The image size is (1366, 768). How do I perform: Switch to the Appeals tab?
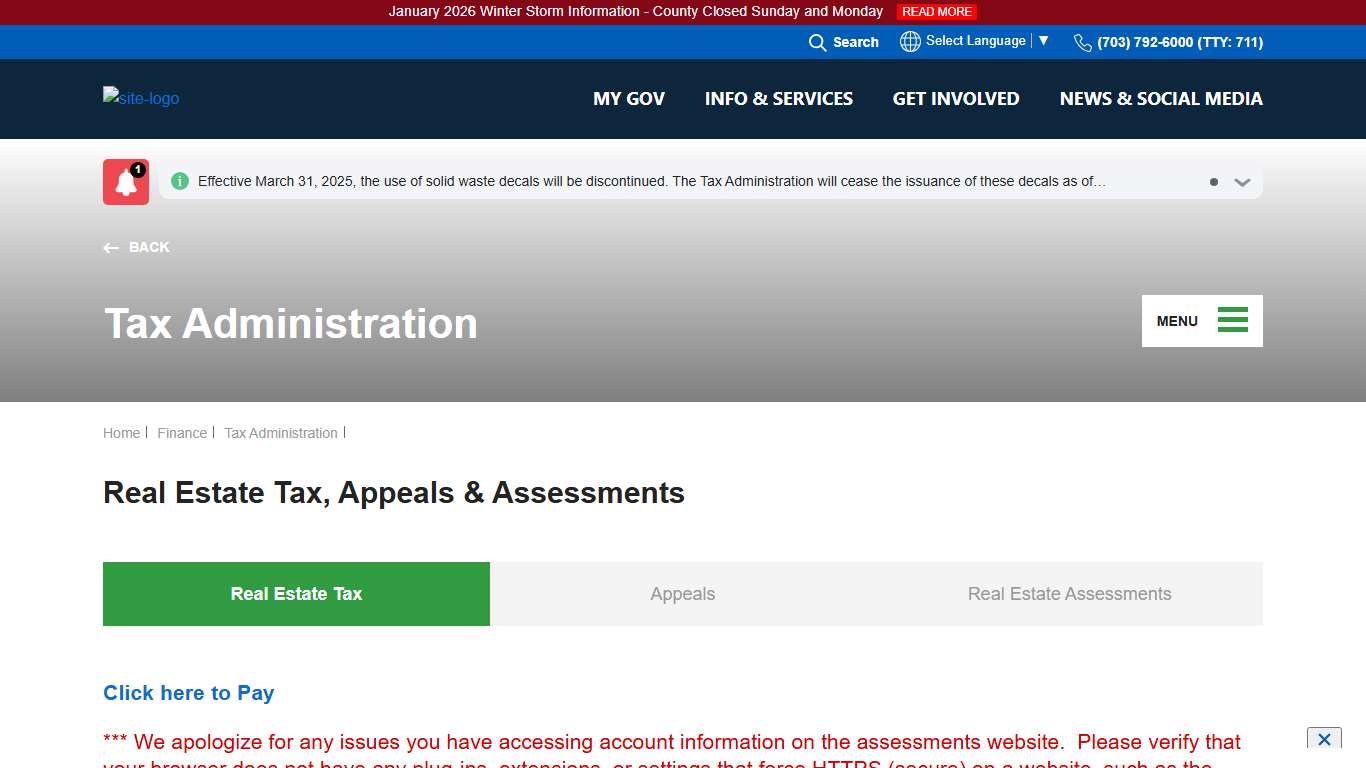(x=683, y=593)
